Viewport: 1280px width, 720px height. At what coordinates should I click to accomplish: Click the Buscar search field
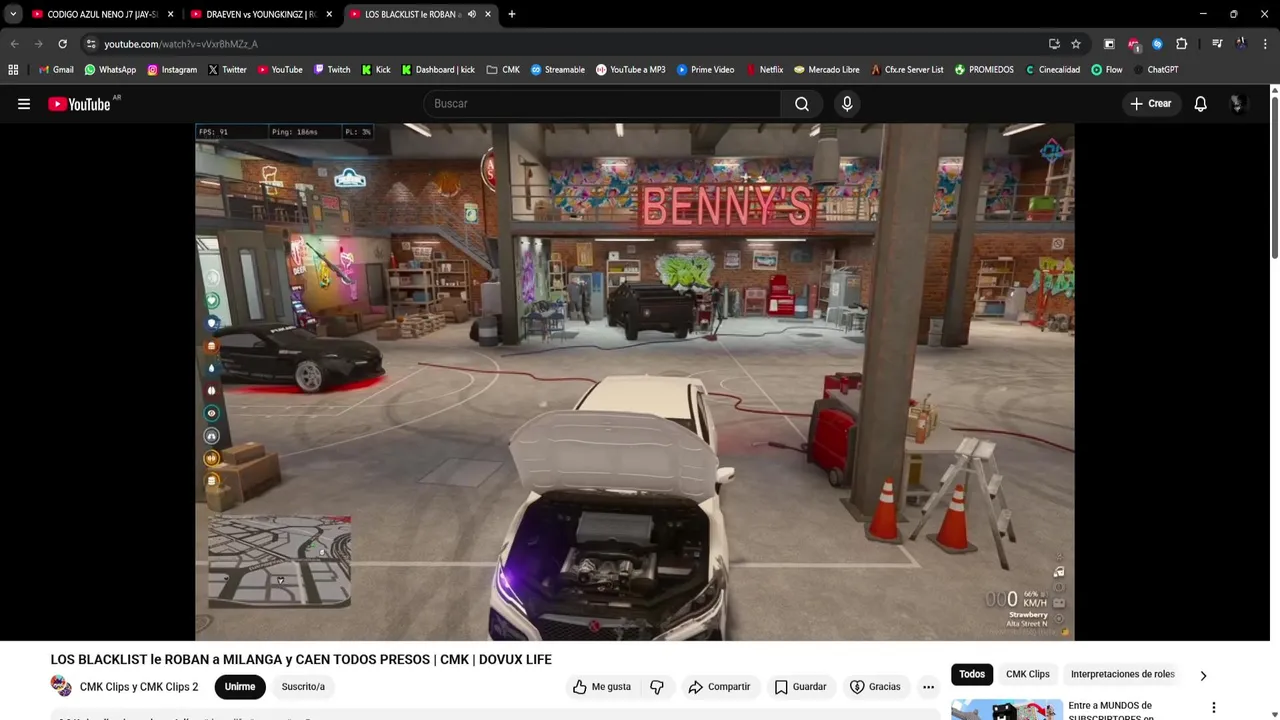click(x=602, y=104)
